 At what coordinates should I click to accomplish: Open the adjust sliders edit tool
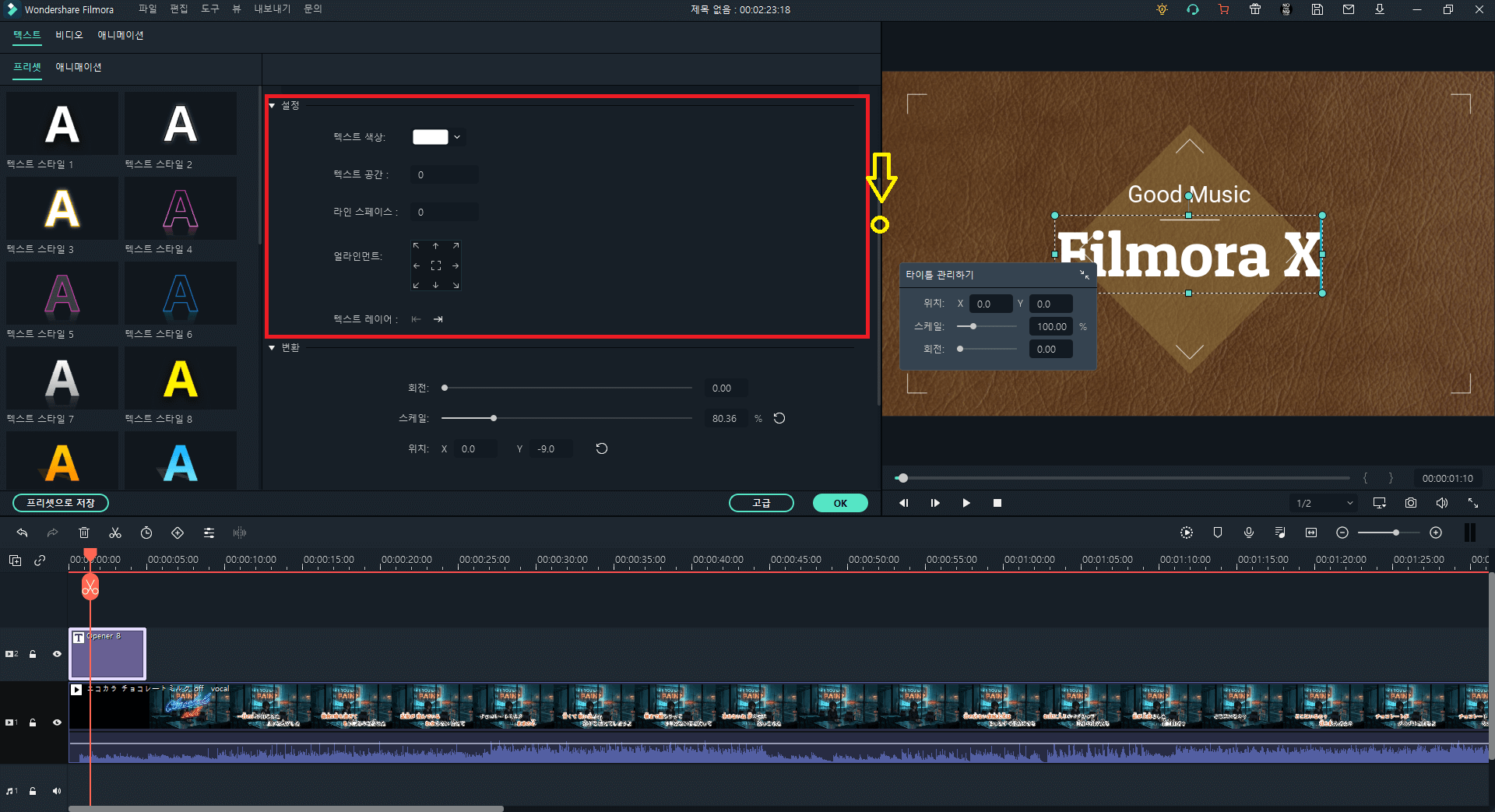[x=209, y=533]
